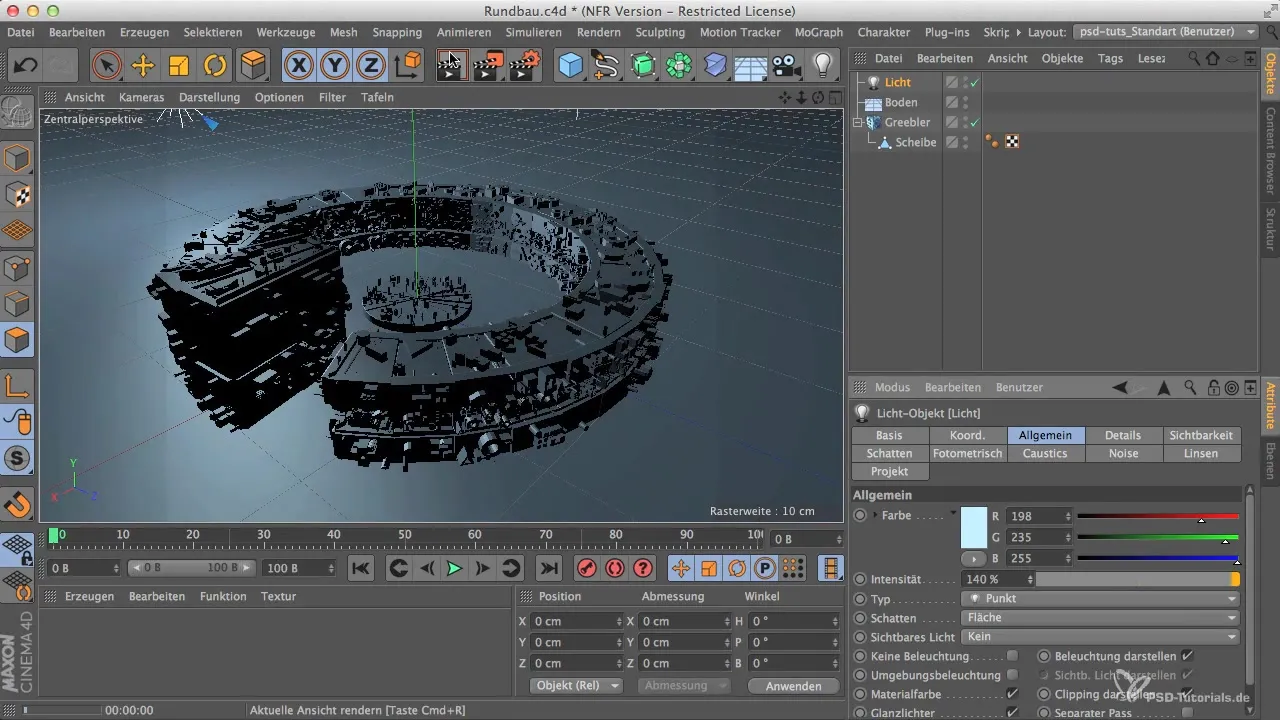This screenshot has height=720, width=1280.
Task: Toggle the Umgebungsbeleuchtung checkbox
Action: 1013,675
